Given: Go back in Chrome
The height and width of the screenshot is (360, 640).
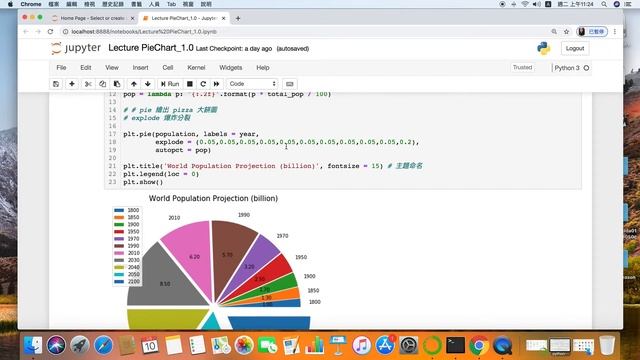Looking at the screenshot, I should 26,31.
